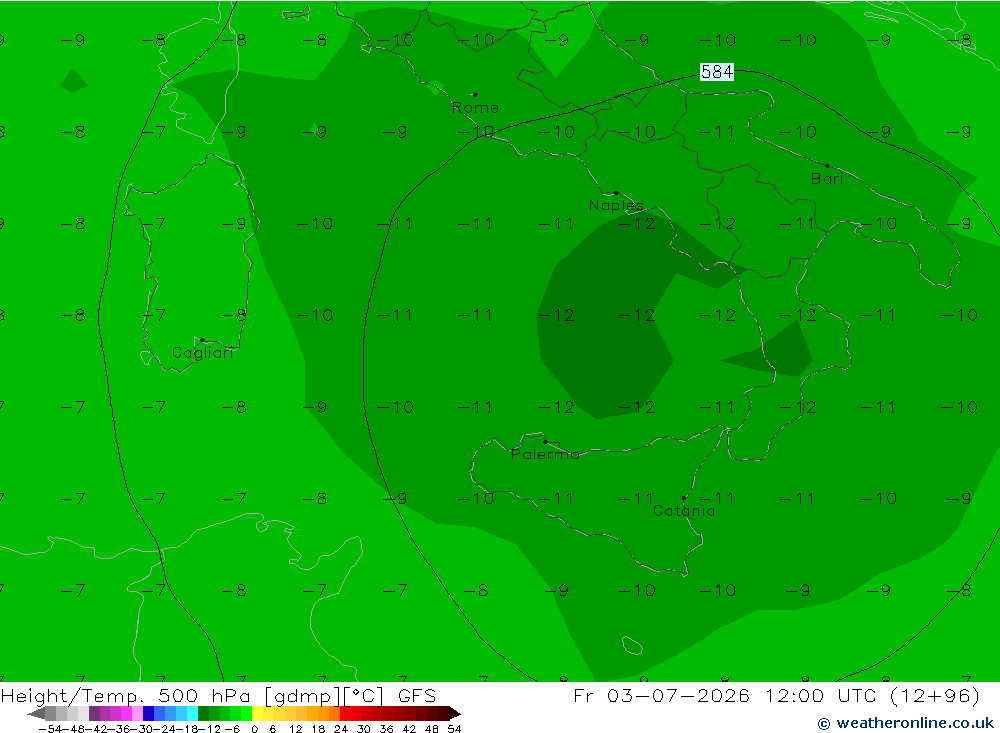Click the grey left-arrow end of color scale

(36, 714)
